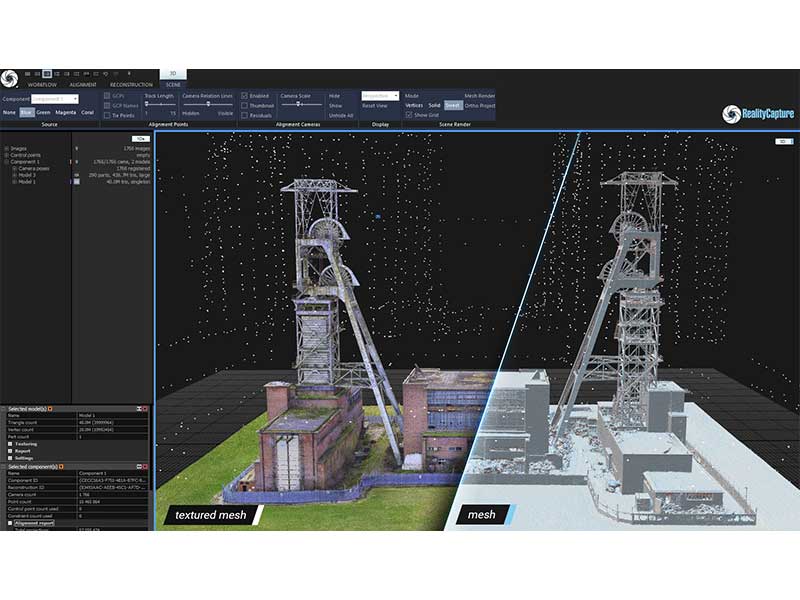Click the Model 1 color swatch in tree

coord(77,182)
